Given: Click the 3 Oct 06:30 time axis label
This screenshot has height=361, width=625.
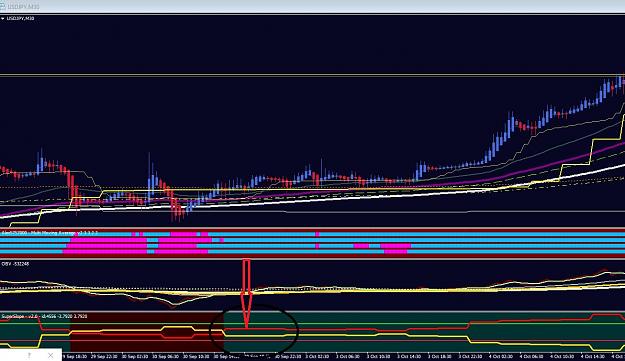Looking at the screenshot, I should click(348, 356).
